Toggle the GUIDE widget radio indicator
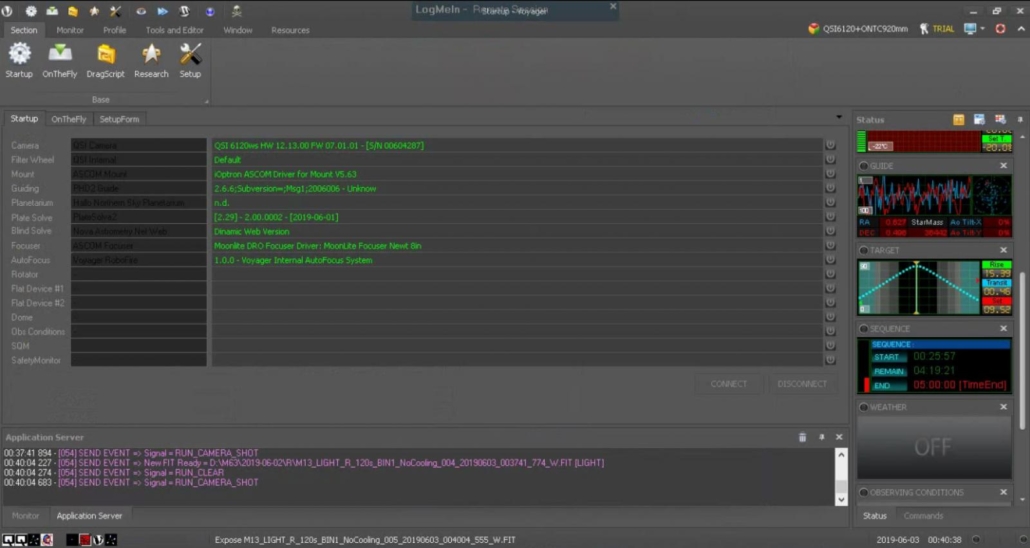This screenshot has width=1030, height=548. click(863, 166)
